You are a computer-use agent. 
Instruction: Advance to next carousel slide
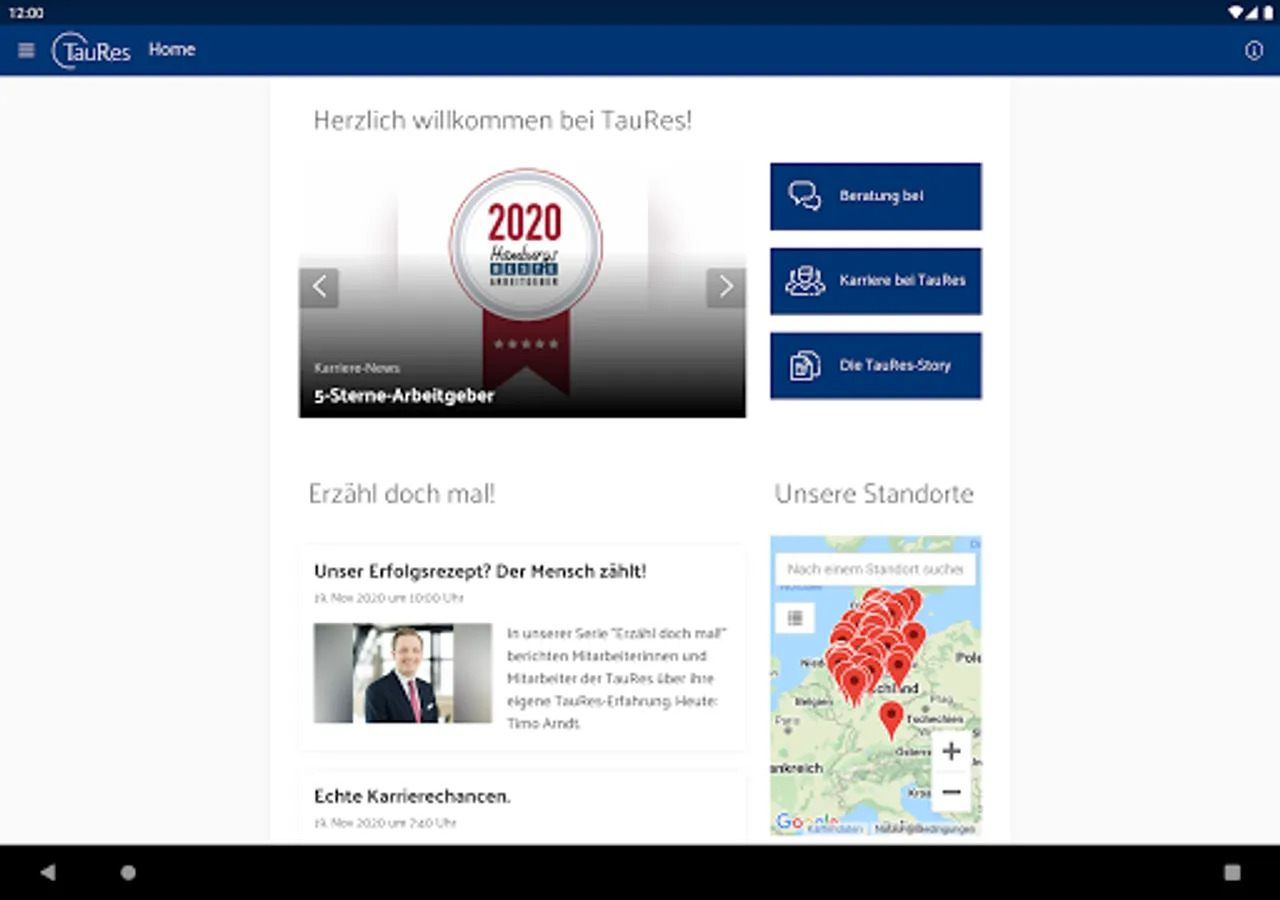[726, 288]
